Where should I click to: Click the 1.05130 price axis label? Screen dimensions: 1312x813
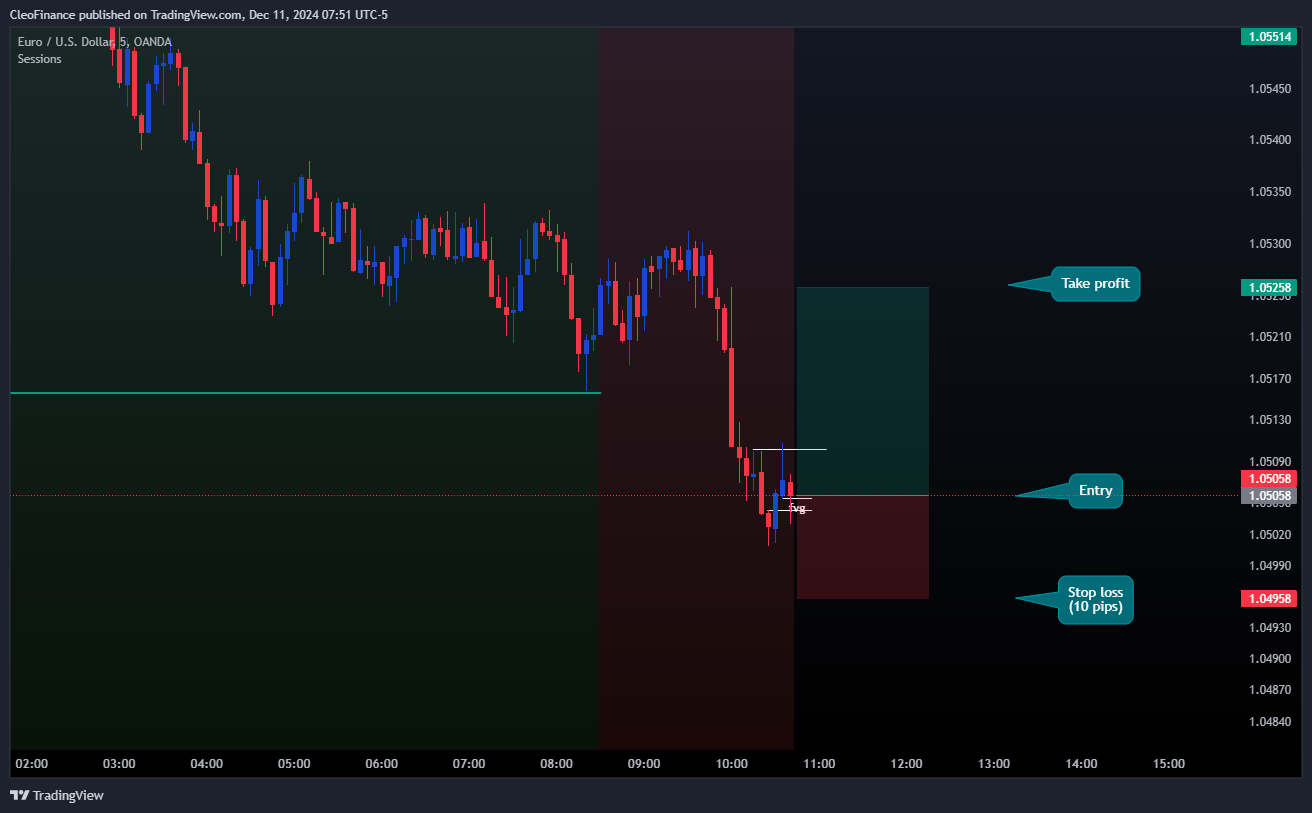click(1269, 420)
